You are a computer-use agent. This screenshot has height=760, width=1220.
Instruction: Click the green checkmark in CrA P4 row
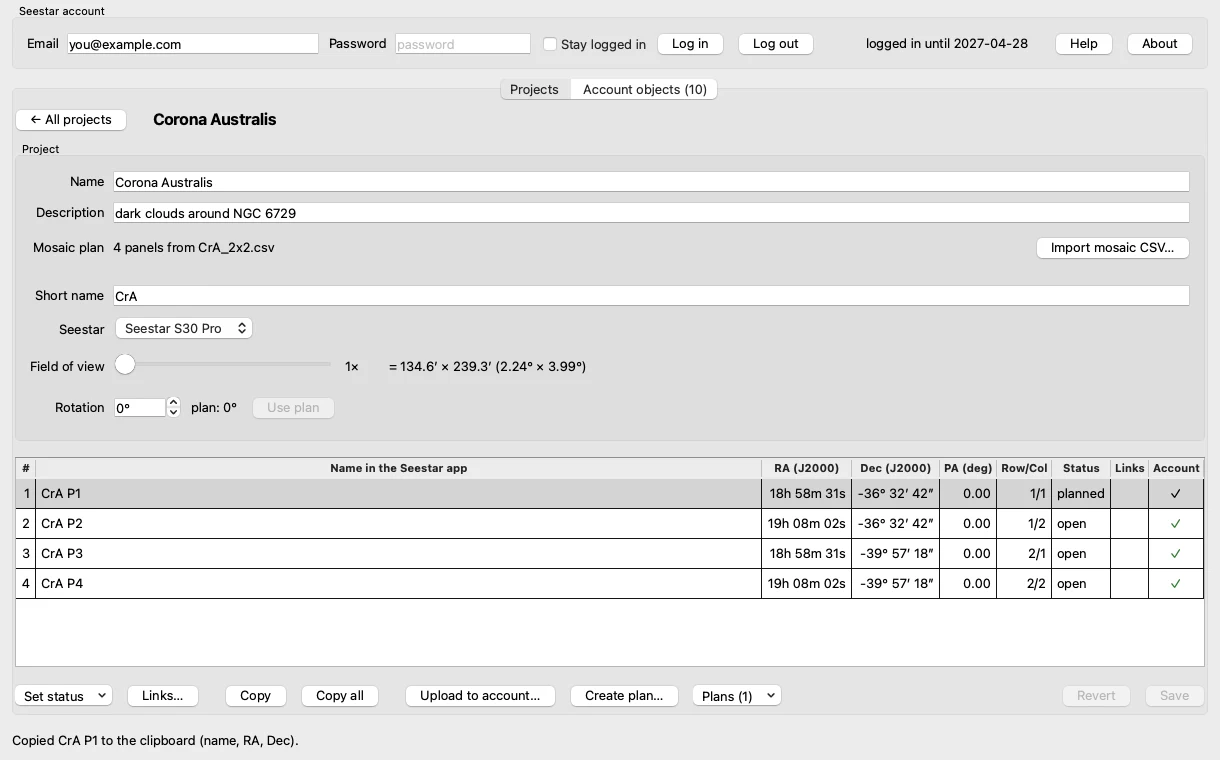(x=1176, y=584)
